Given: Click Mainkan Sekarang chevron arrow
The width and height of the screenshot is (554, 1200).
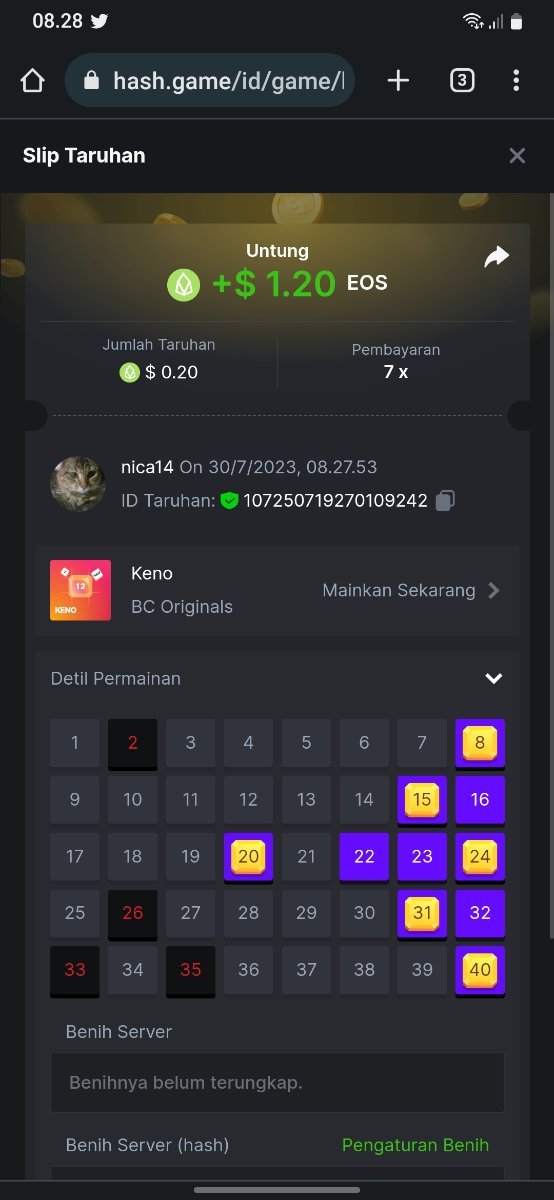Looking at the screenshot, I should point(493,590).
